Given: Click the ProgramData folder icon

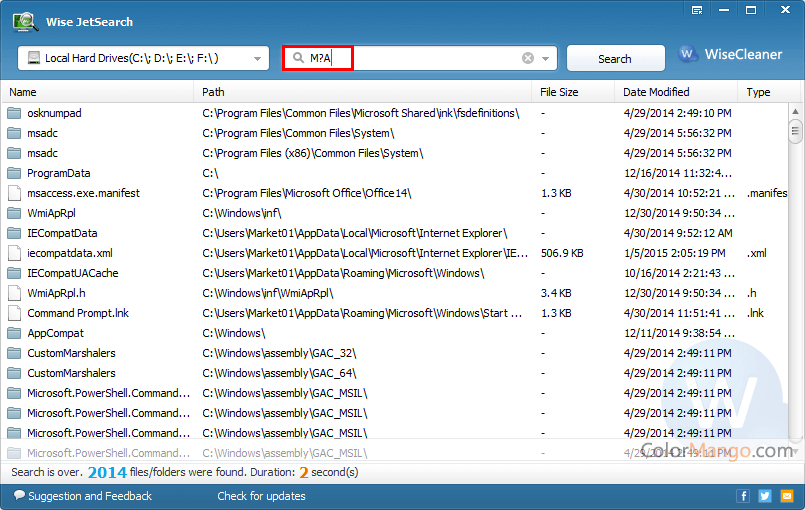Looking at the screenshot, I should click(x=14, y=173).
